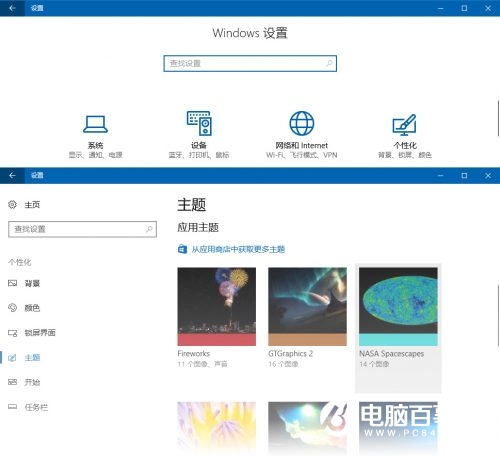Image resolution: width=500 pixels, height=457 pixels.
Task: Minimize the lower 设置 window
Action: [x=440, y=175]
